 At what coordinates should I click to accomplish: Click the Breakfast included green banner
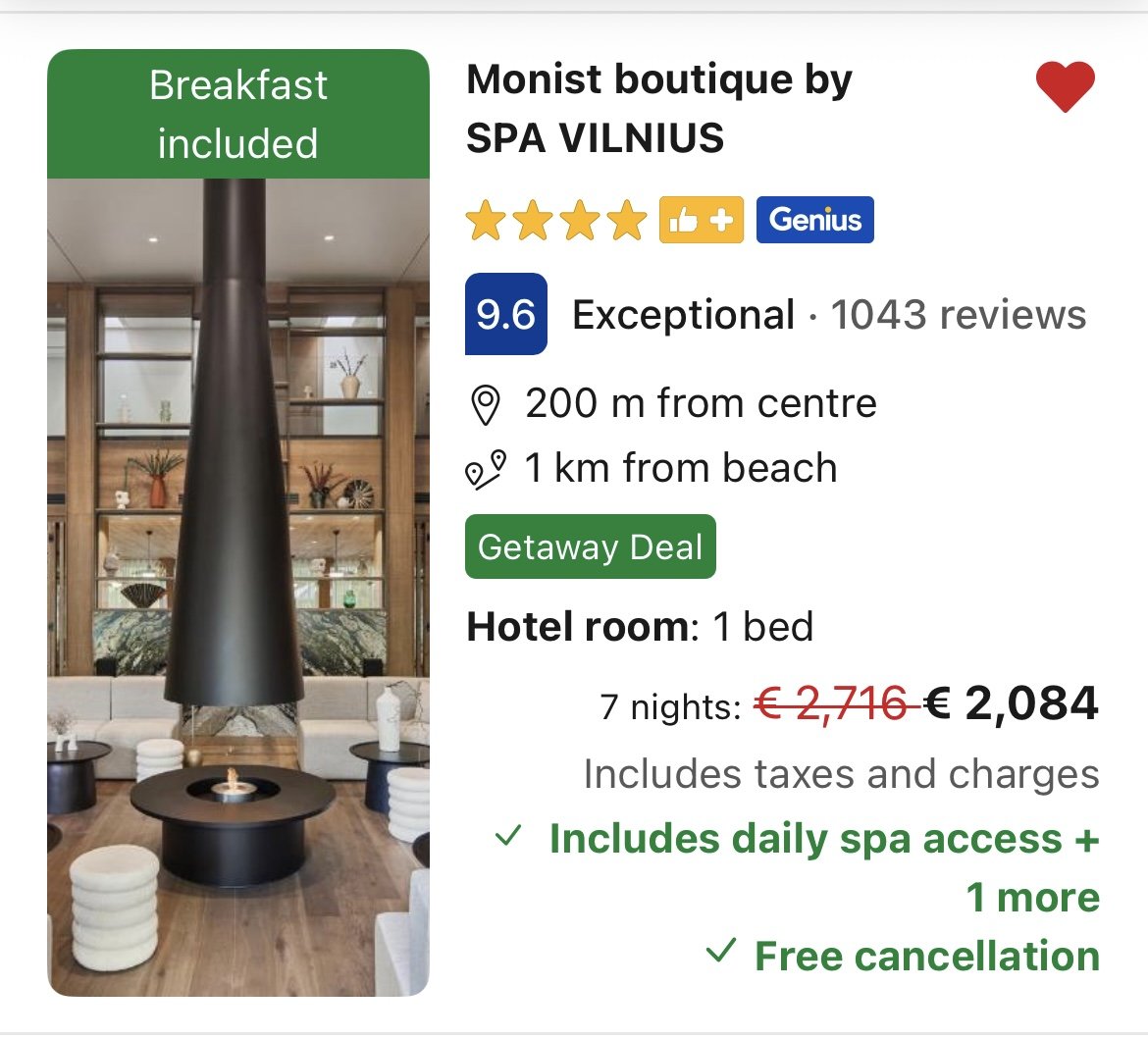[238, 114]
